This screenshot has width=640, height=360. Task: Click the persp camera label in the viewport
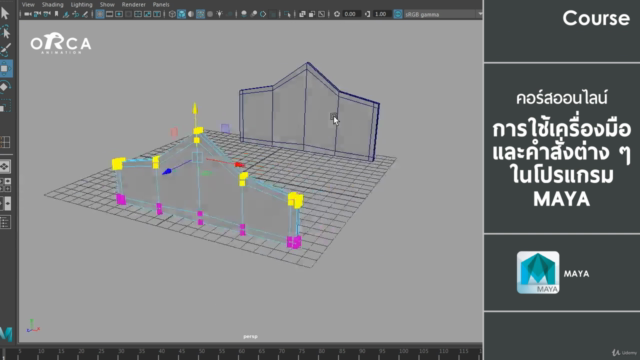(250, 336)
